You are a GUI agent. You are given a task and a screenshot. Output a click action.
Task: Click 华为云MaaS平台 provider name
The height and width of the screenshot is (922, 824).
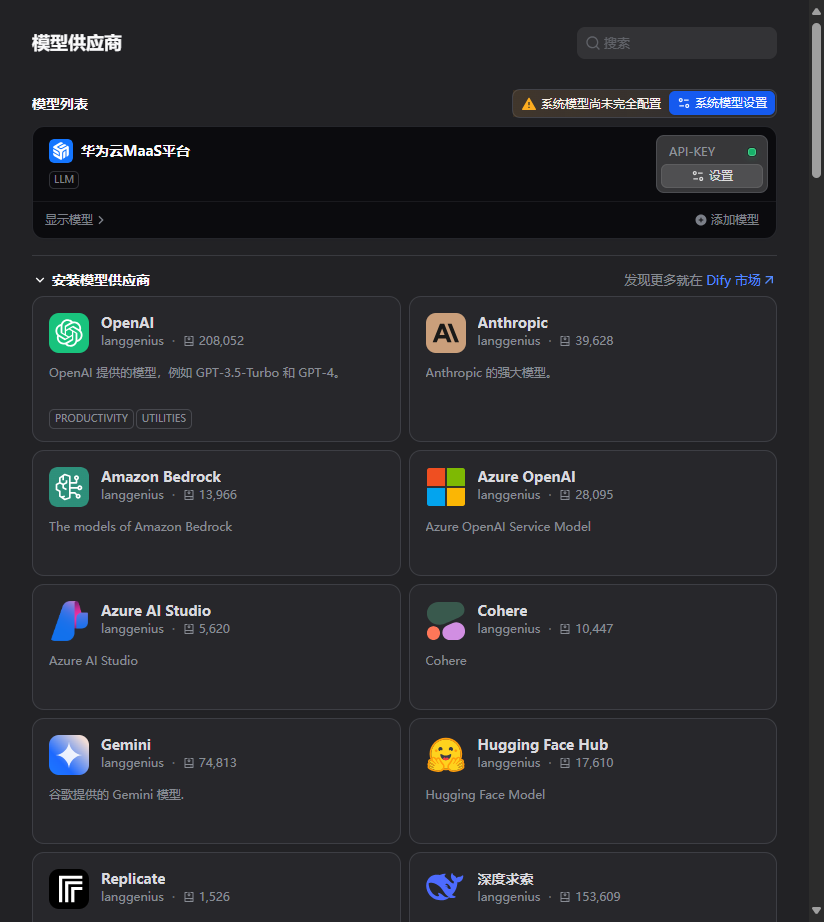135,151
